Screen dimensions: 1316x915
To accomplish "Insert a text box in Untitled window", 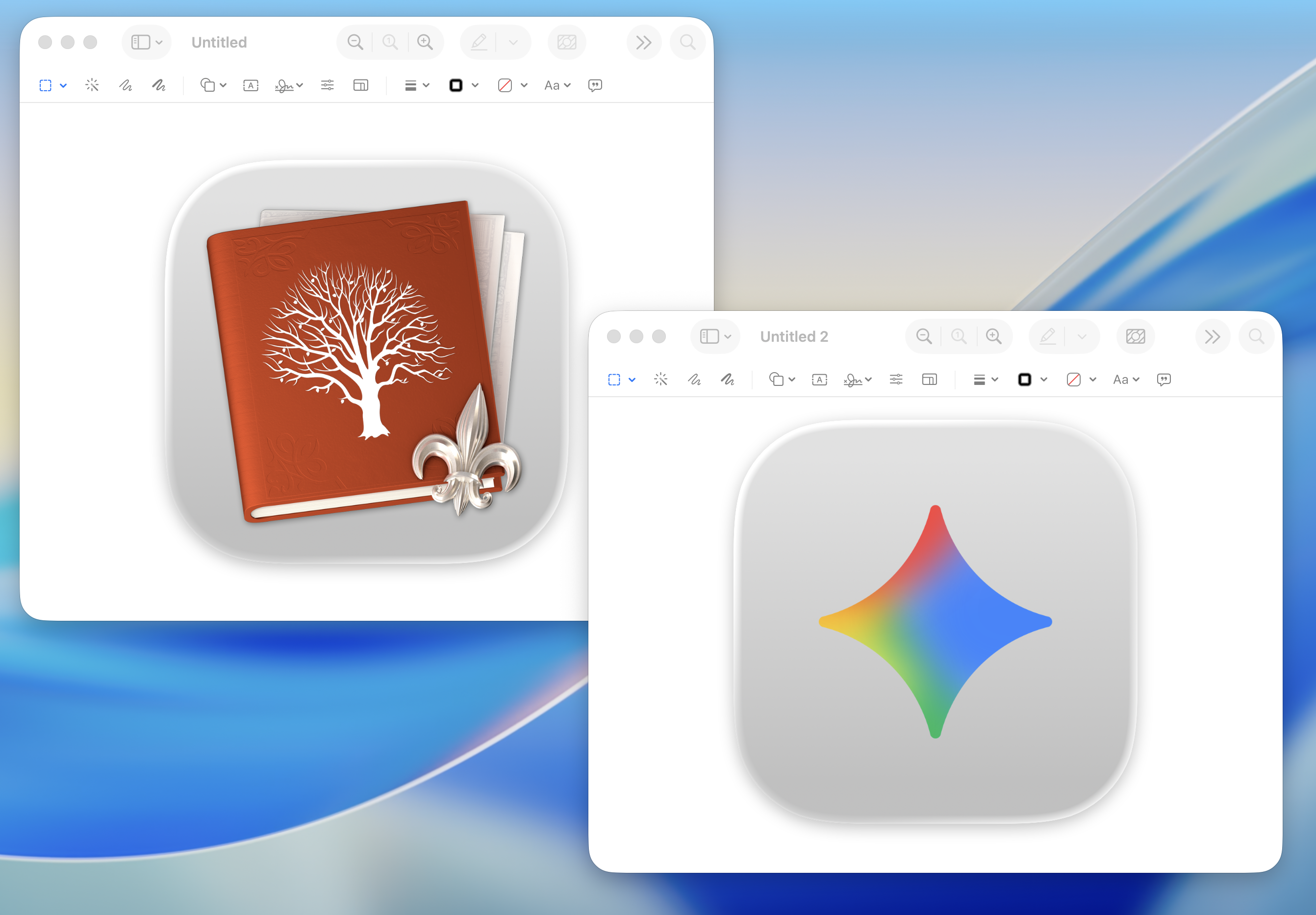I will (x=251, y=85).
